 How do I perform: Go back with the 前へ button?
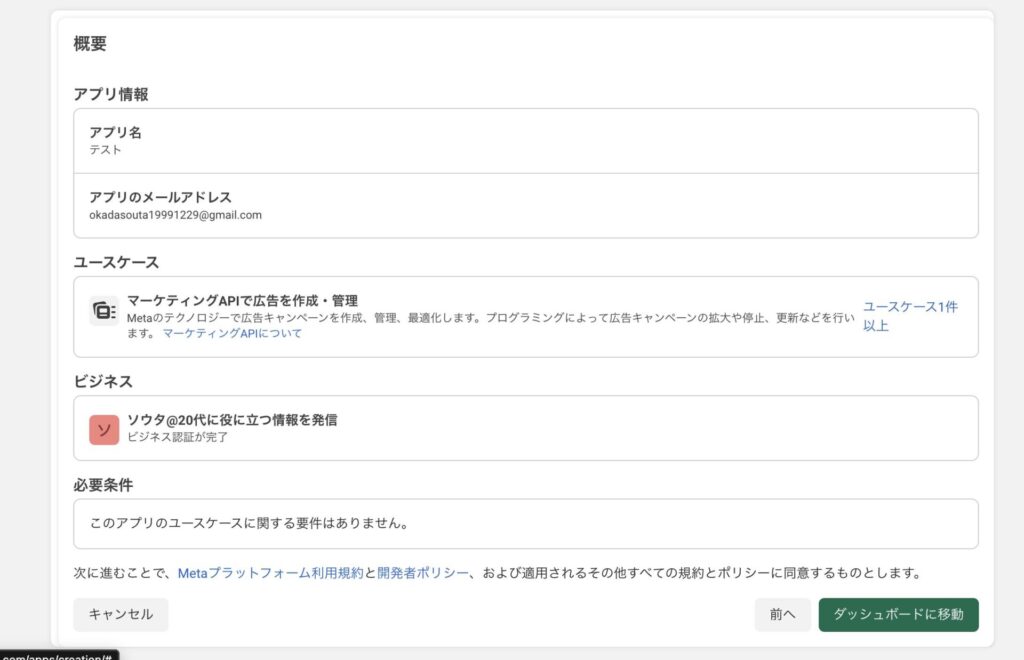tap(782, 615)
